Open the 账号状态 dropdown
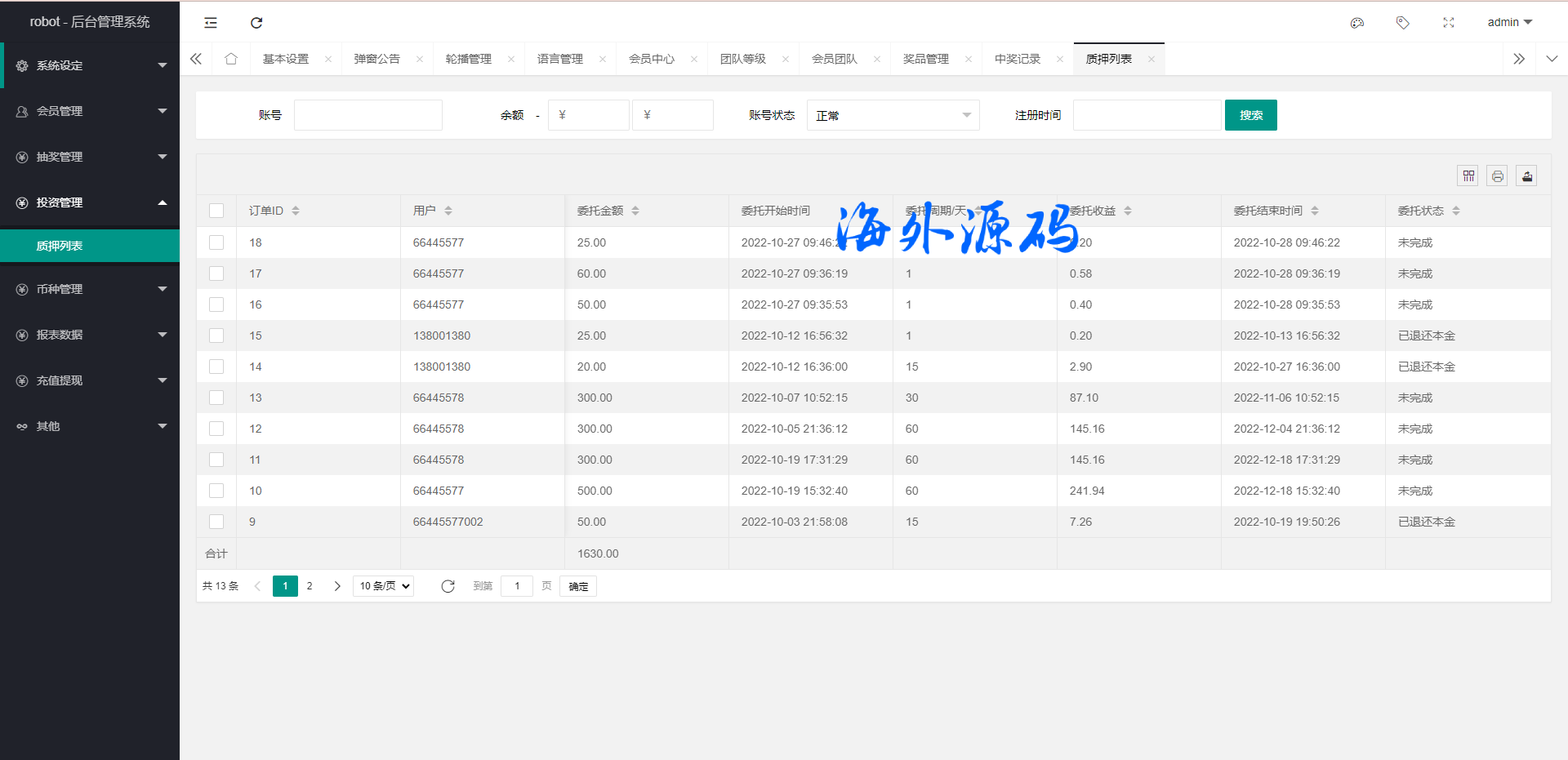This screenshot has width=1568, height=760. point(893,115)
